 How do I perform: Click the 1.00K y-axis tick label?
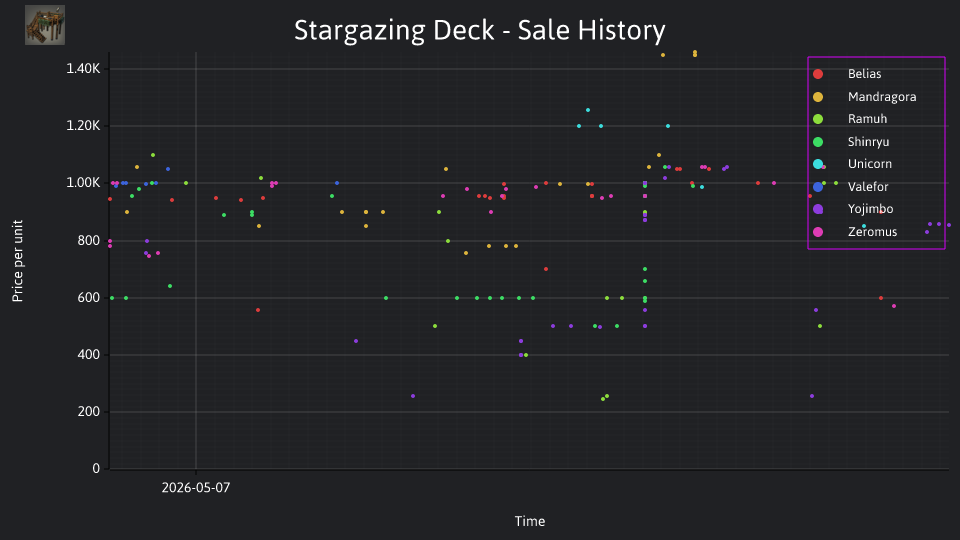click(x=83, y=183)
